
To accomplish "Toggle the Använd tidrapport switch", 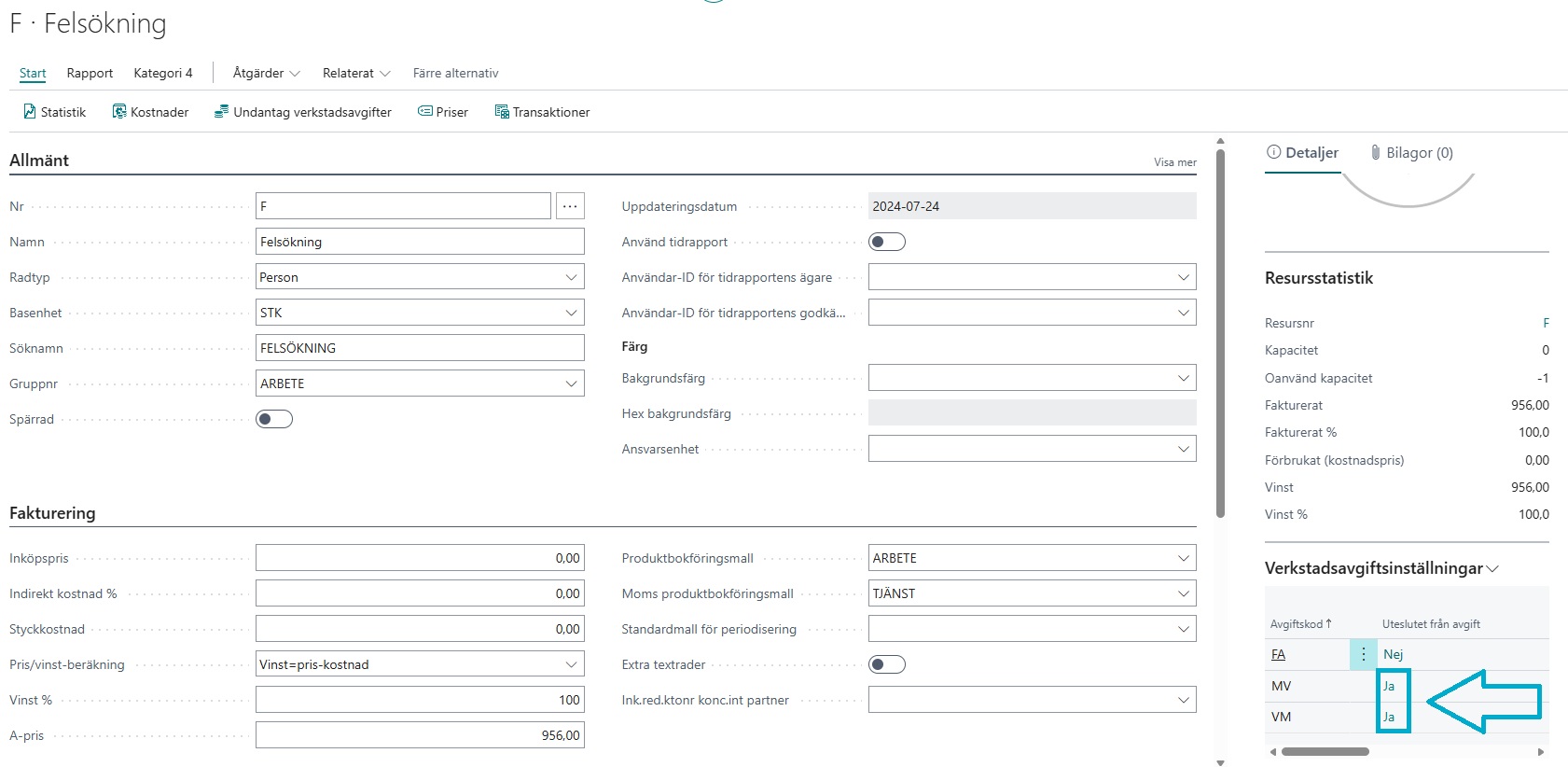I will click(886, 242).
